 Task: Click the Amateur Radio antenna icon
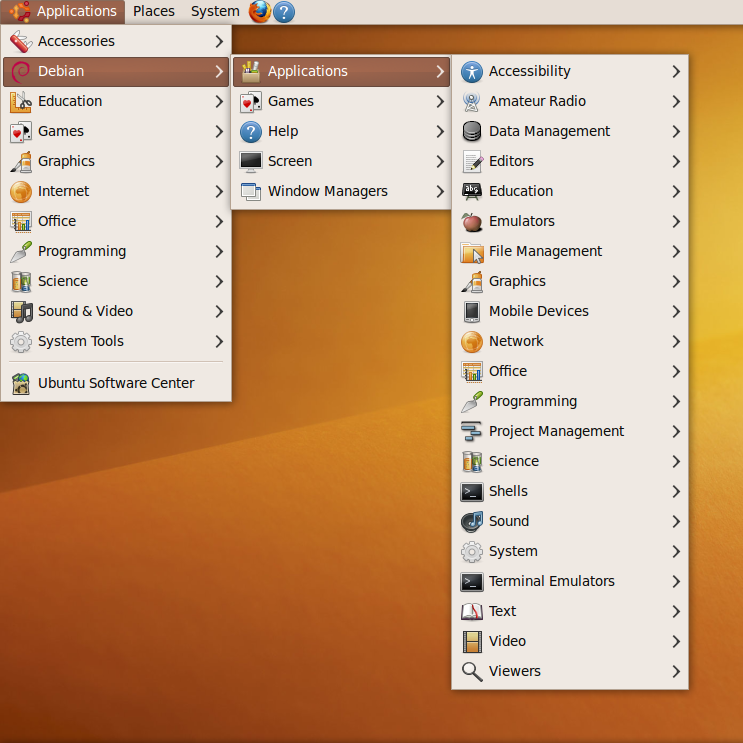(471, 101)
